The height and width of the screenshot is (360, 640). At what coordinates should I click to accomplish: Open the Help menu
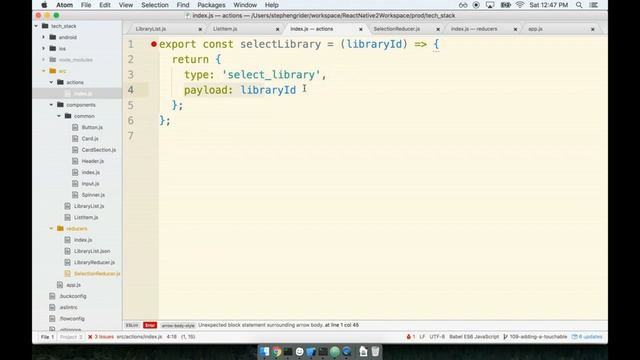point(271,5)
